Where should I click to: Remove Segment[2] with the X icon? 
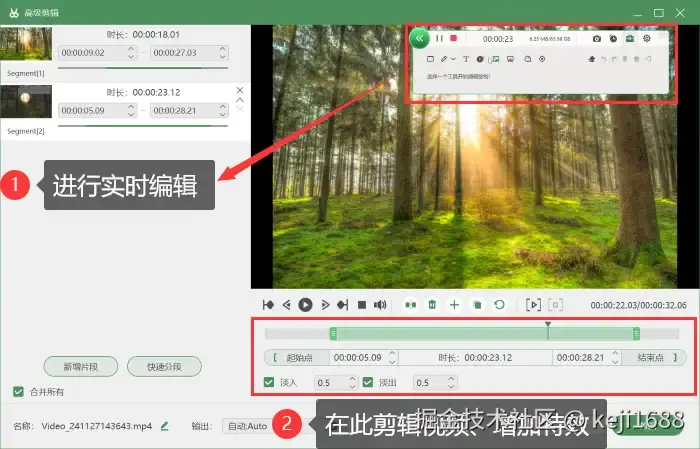pos(240,90)
